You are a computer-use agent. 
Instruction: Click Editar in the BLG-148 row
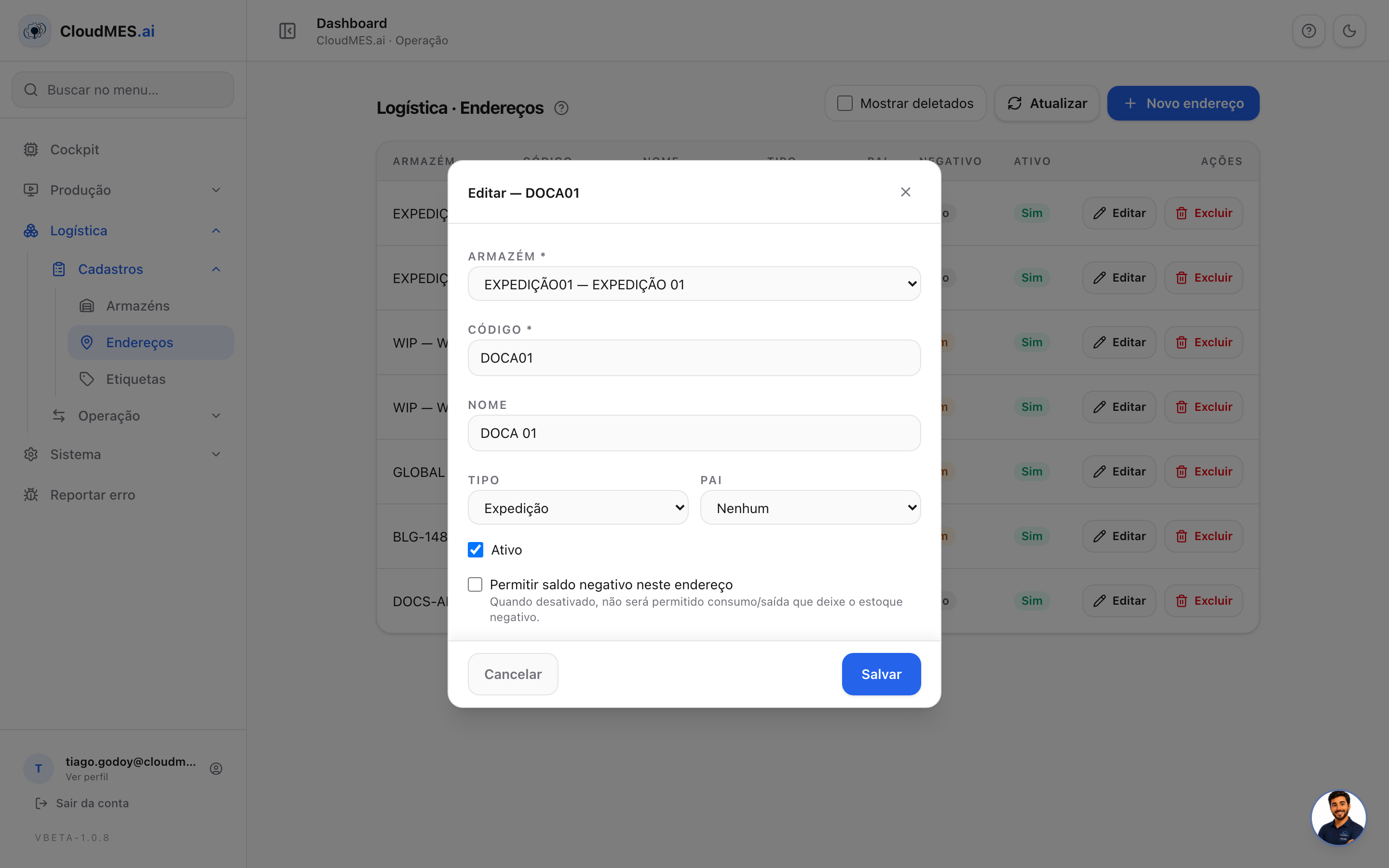[x=1118, y=536]
